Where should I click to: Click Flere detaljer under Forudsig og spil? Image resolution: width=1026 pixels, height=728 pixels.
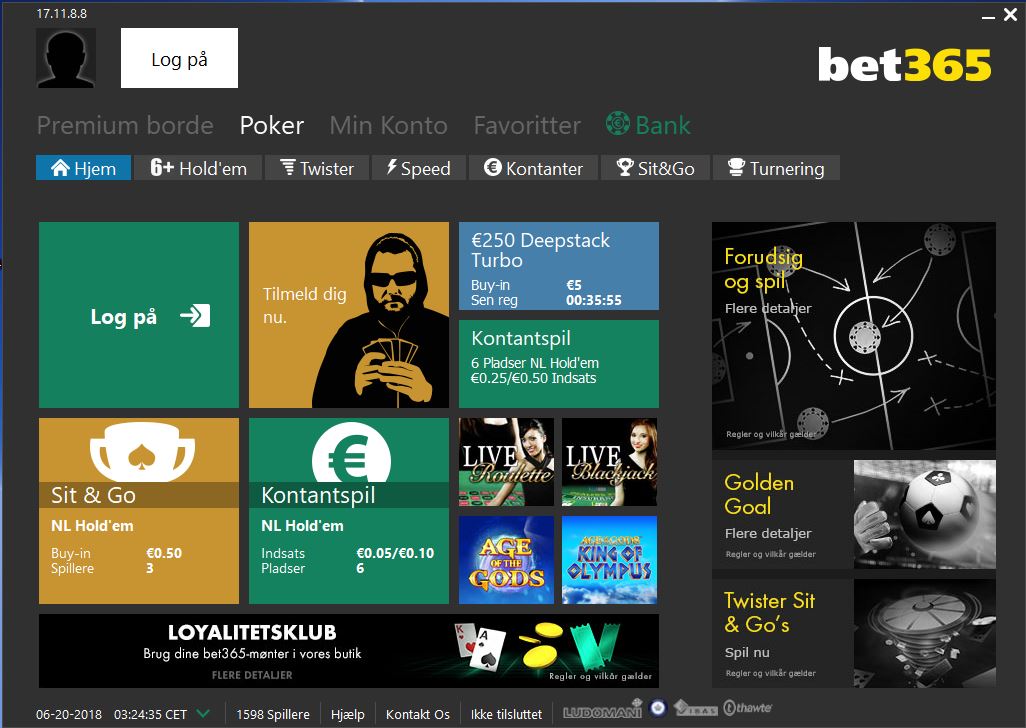(768, 308)
